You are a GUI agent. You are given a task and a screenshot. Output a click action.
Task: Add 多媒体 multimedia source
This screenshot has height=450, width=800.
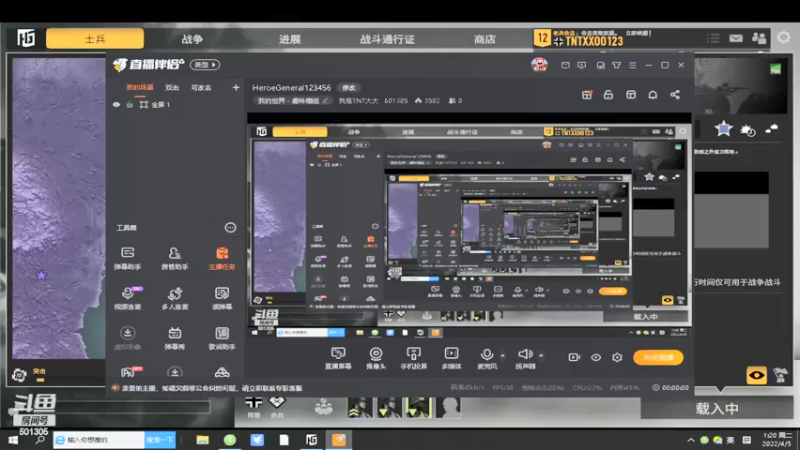pos(452,358)
